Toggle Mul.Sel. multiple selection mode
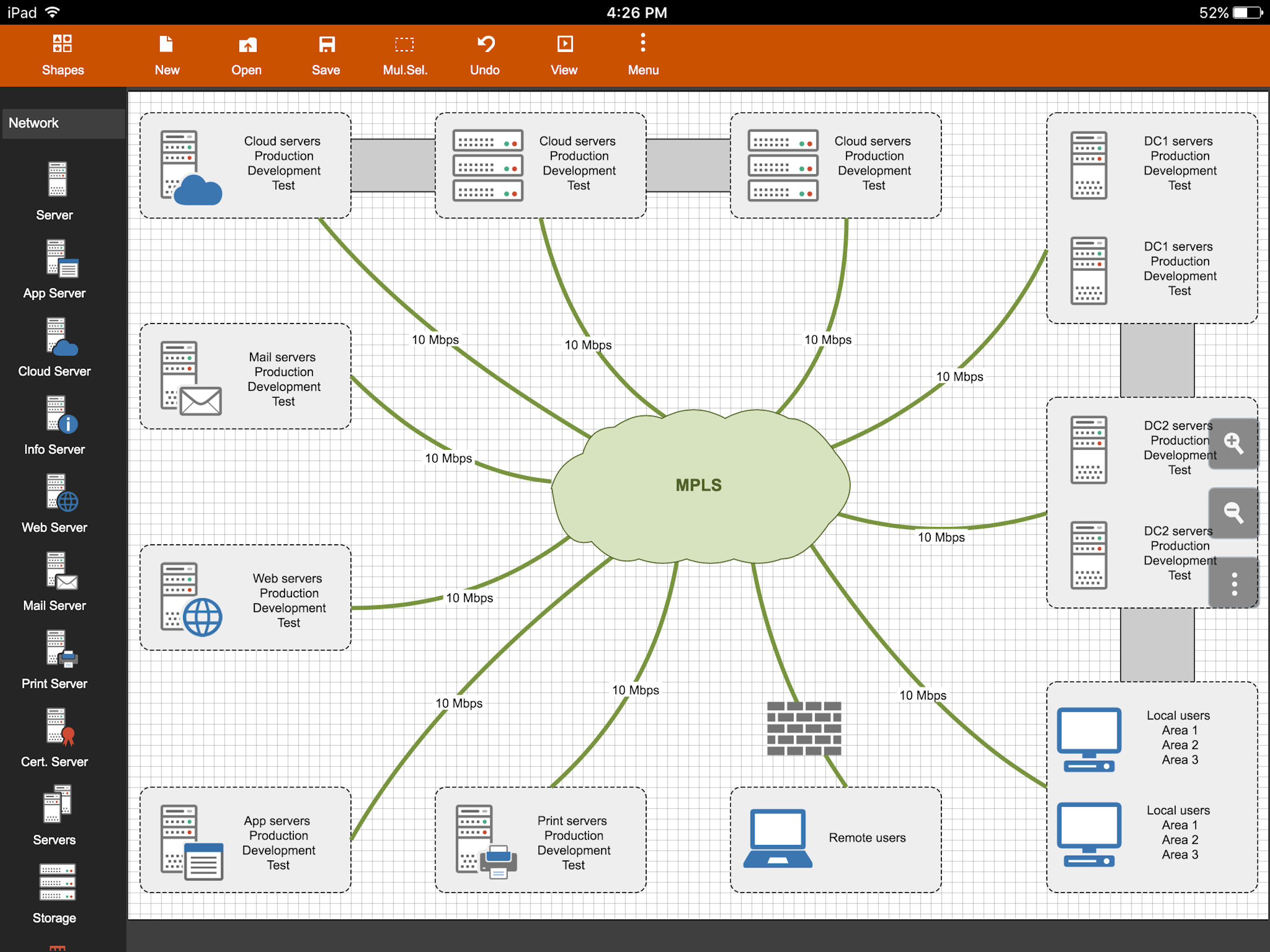Screen dimensions: 1270x952 point(405,55)
